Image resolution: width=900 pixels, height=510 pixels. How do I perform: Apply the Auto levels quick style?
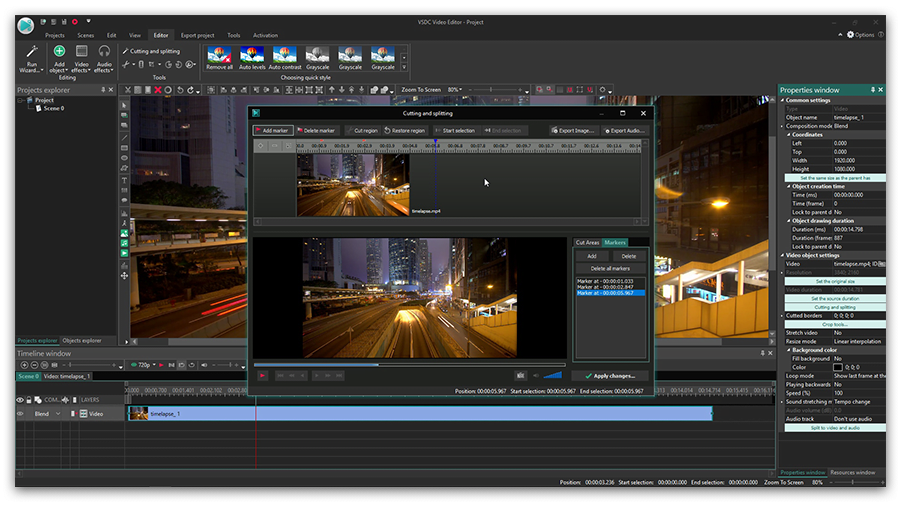point(252,59)
